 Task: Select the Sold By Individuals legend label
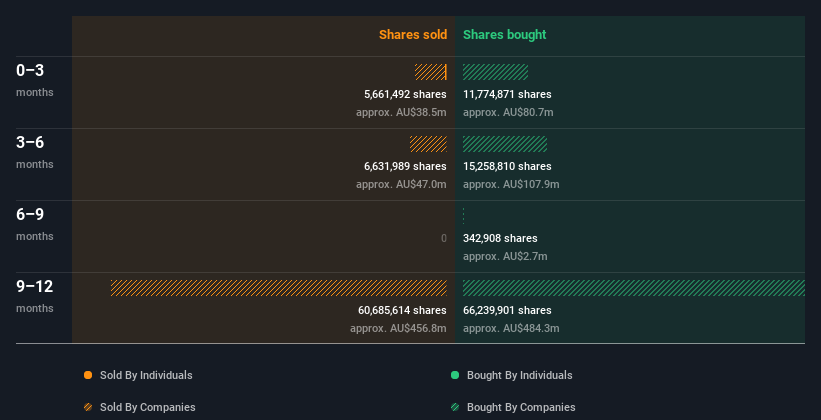click(146, 375)
